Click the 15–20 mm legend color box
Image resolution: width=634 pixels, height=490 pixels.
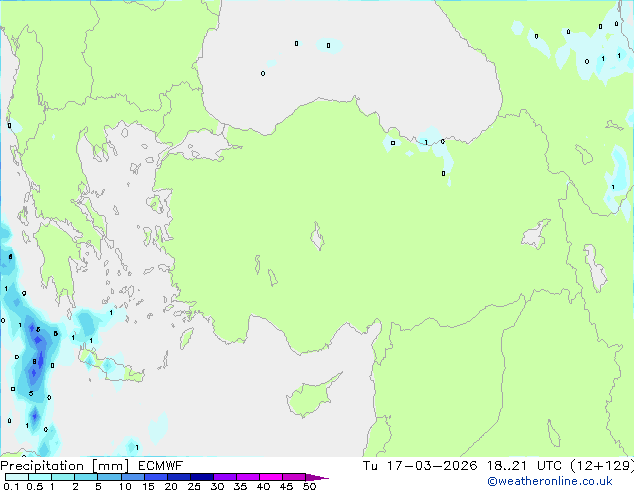point(156,477)
